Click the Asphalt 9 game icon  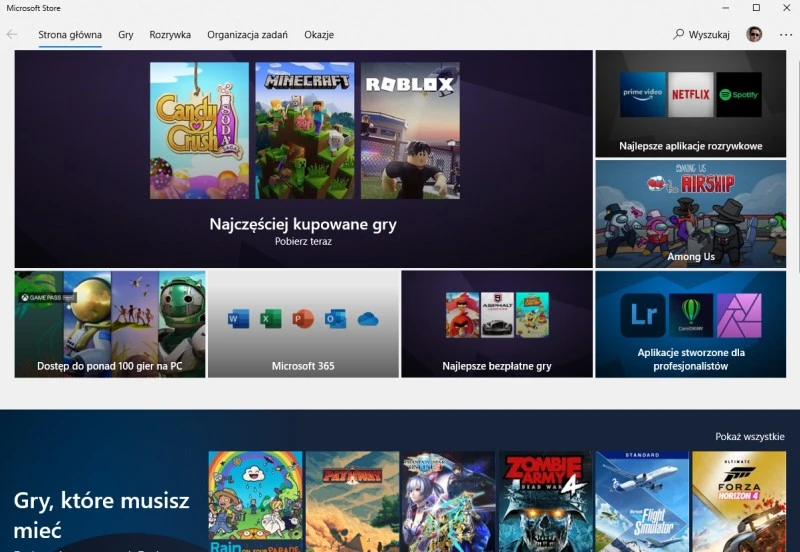pos(497,315)
